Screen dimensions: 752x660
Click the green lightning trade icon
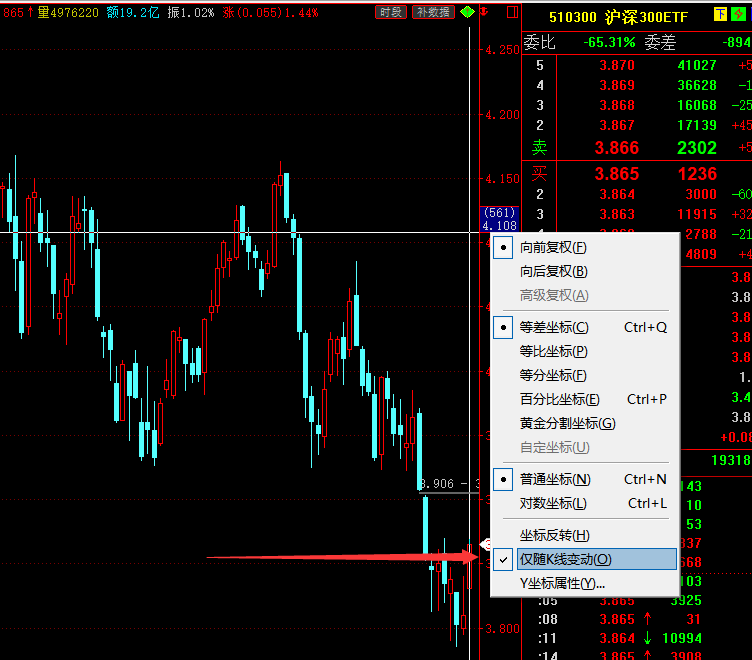pos(739,15)
